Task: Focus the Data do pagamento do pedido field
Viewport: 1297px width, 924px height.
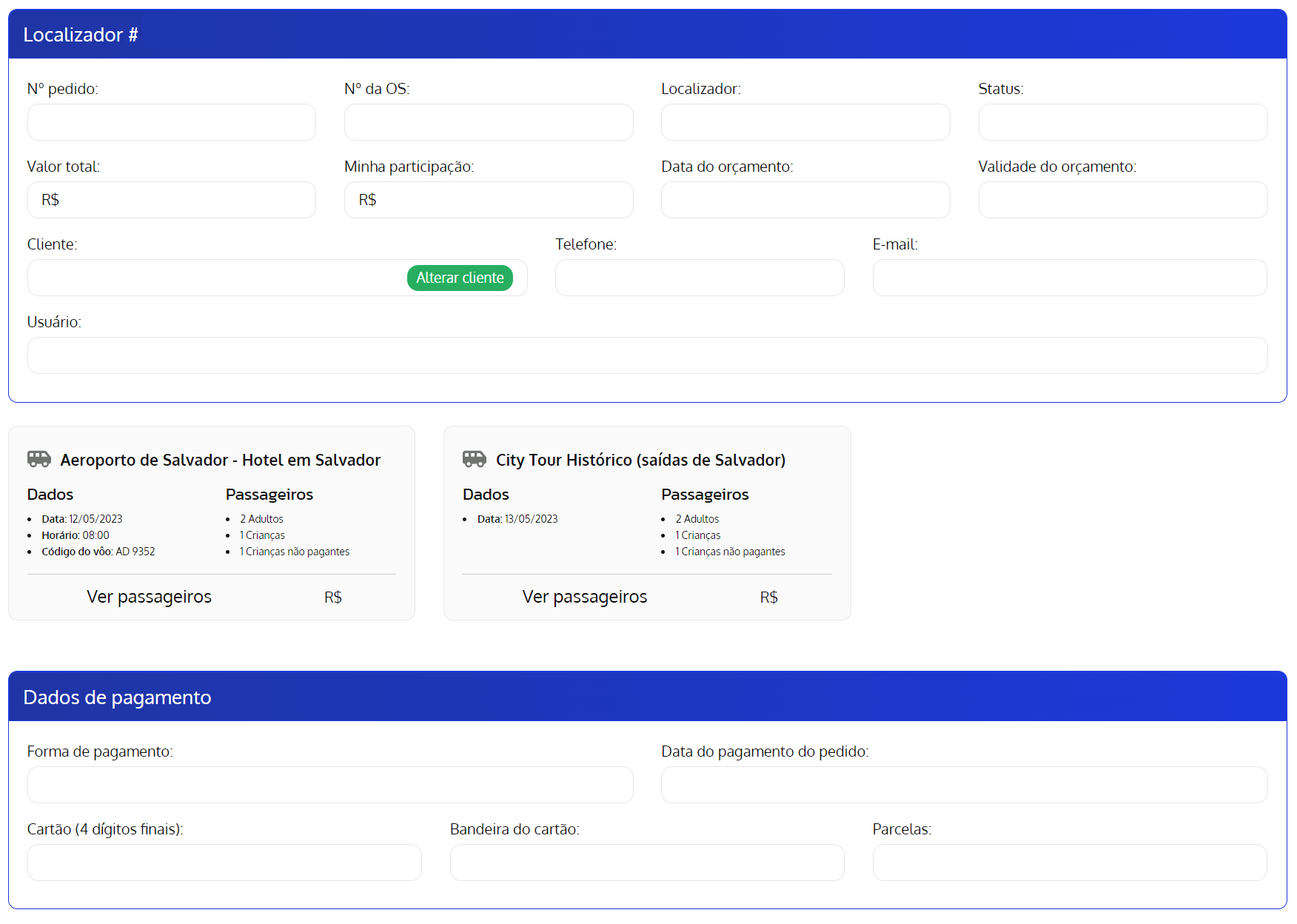Action: [964, 785]
